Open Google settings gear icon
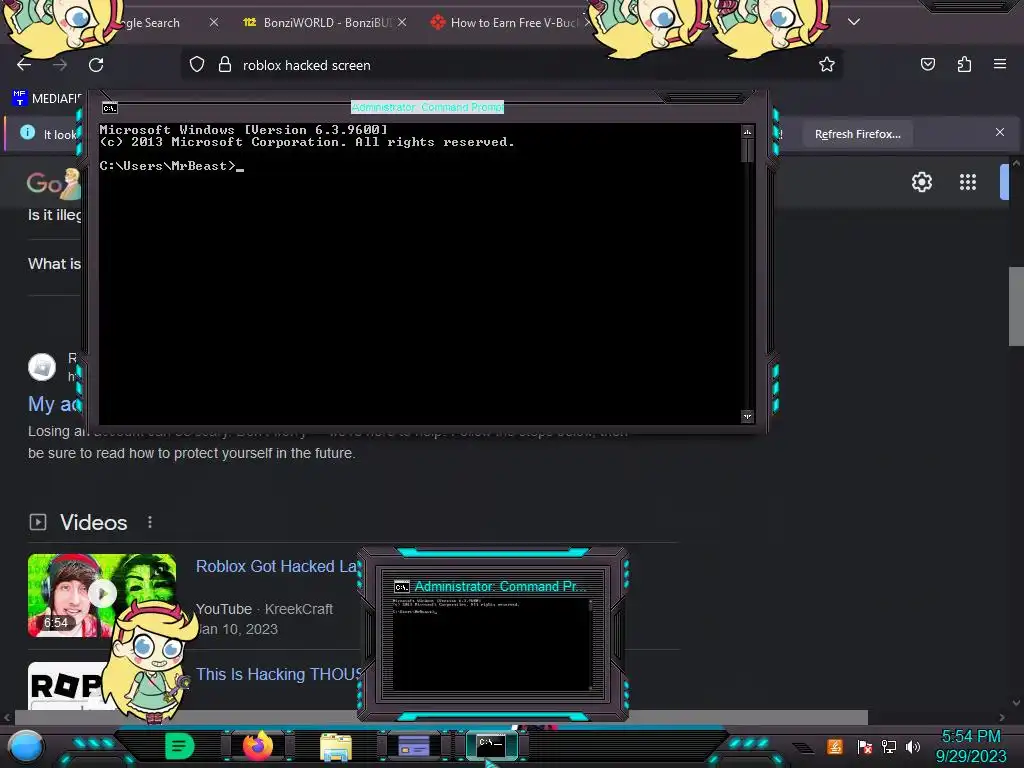Viewport: 1024px width, 768px height. pyautogui.click(x=921, y=182)
